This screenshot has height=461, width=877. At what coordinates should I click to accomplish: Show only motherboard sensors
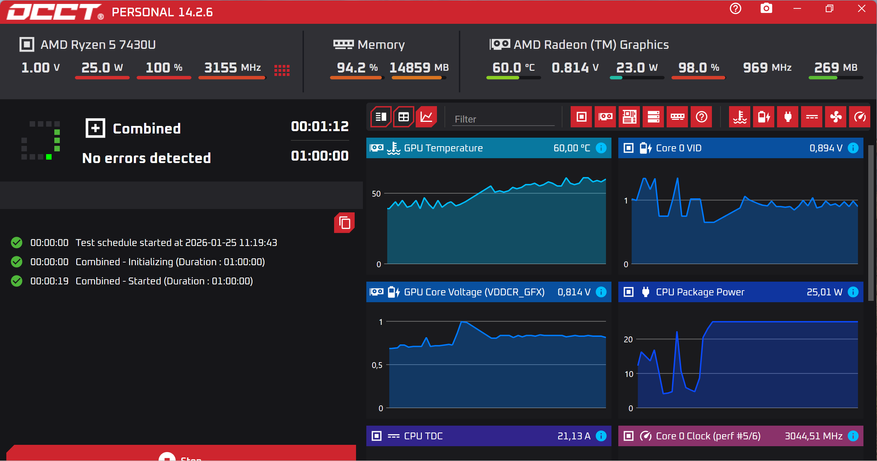629,117
